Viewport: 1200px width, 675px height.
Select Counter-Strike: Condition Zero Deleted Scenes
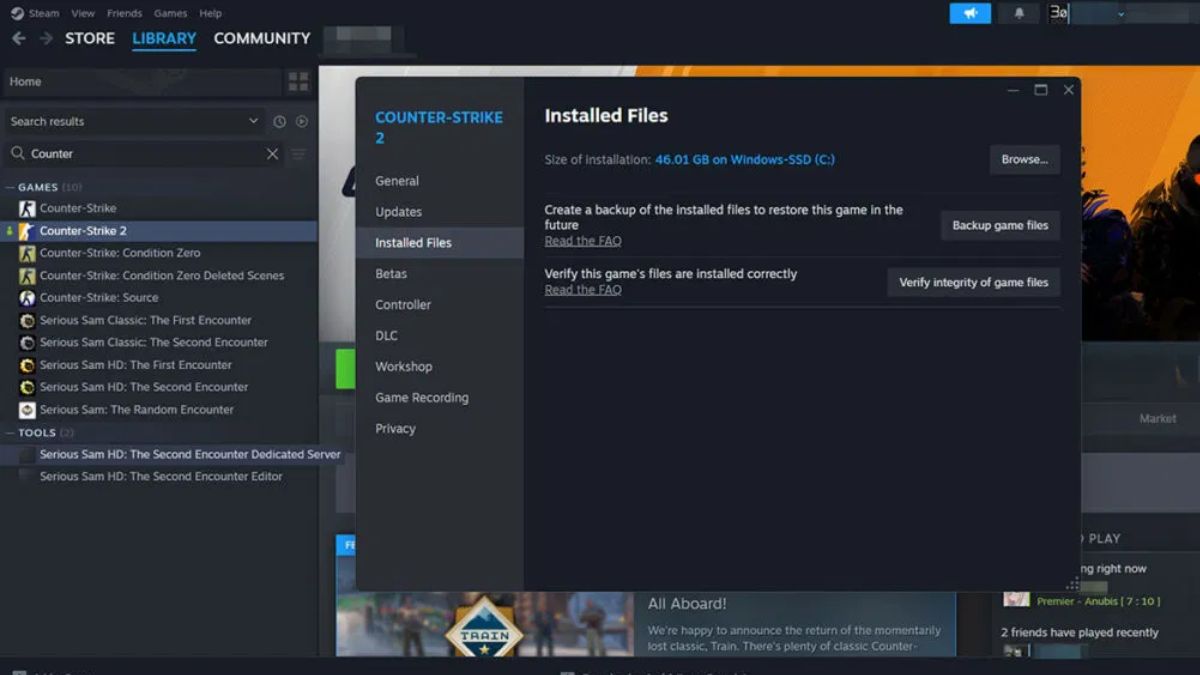point(162,276)
